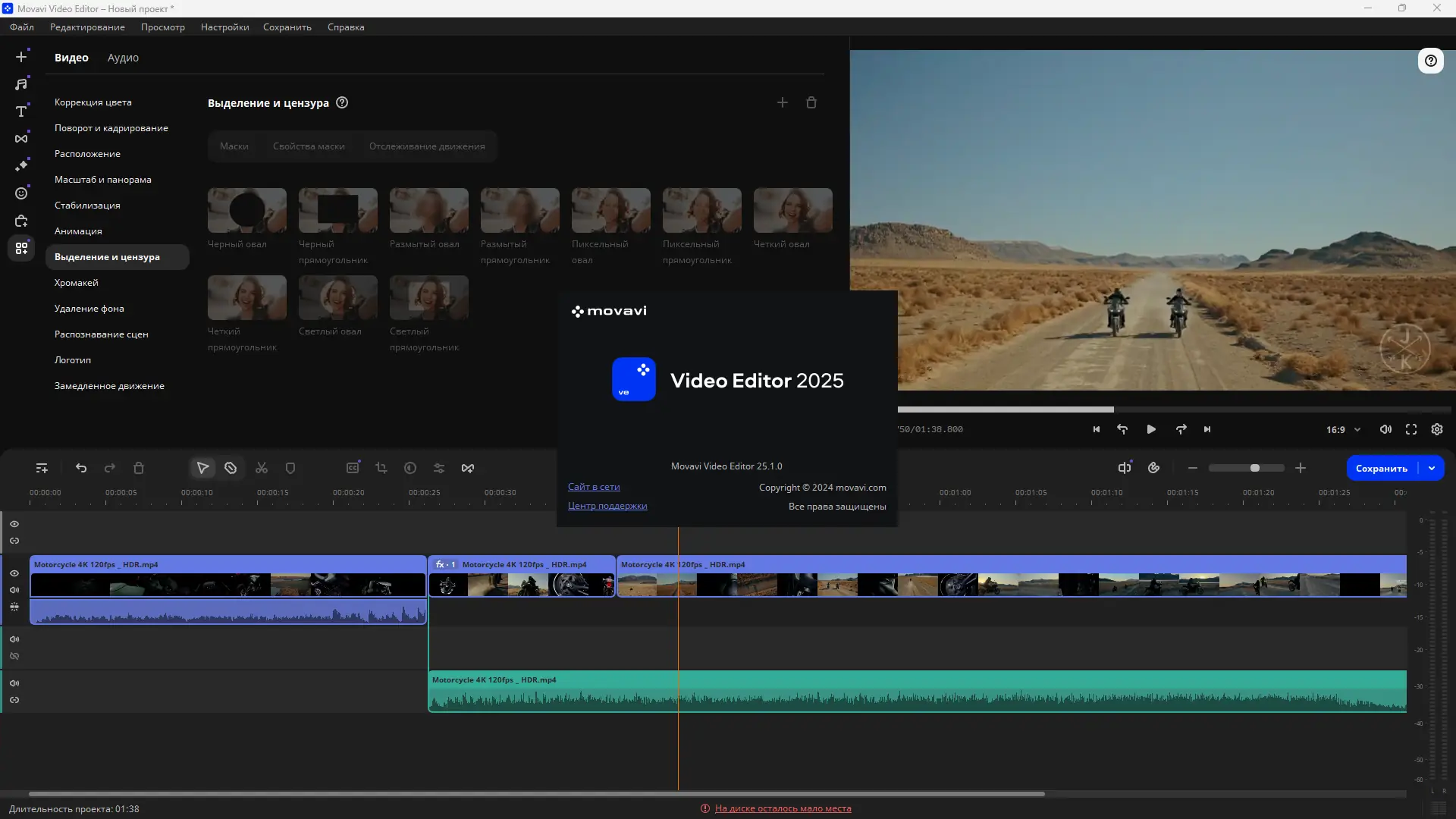Click the blue Сохранить button
Viewport: 1456px width, 819px height.
[1381, 469]
